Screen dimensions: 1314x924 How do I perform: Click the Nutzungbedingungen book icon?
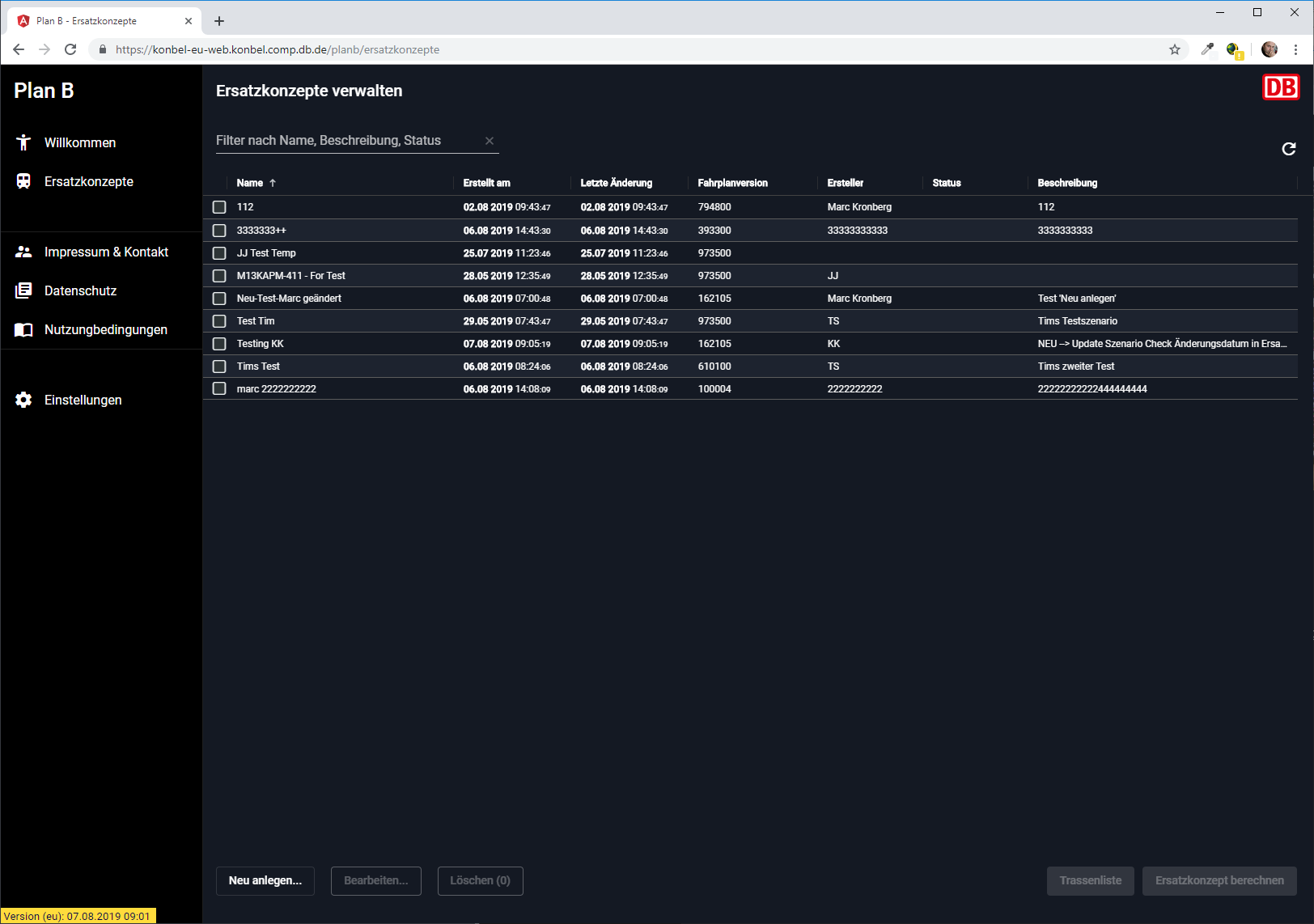pyautogui.click(x=23, y=329)
